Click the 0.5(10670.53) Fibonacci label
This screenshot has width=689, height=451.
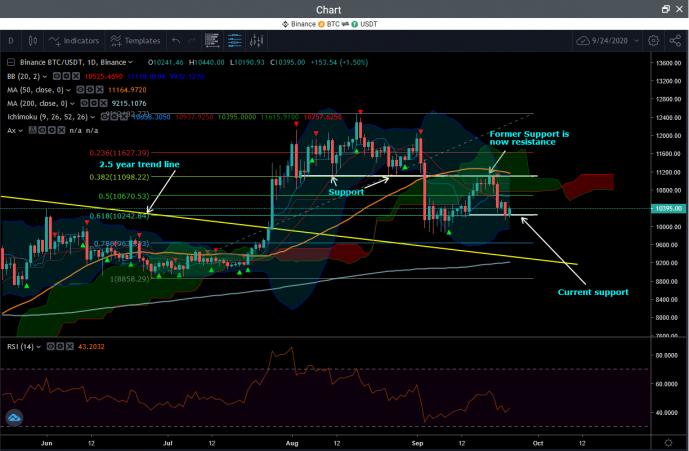(124, 196)
